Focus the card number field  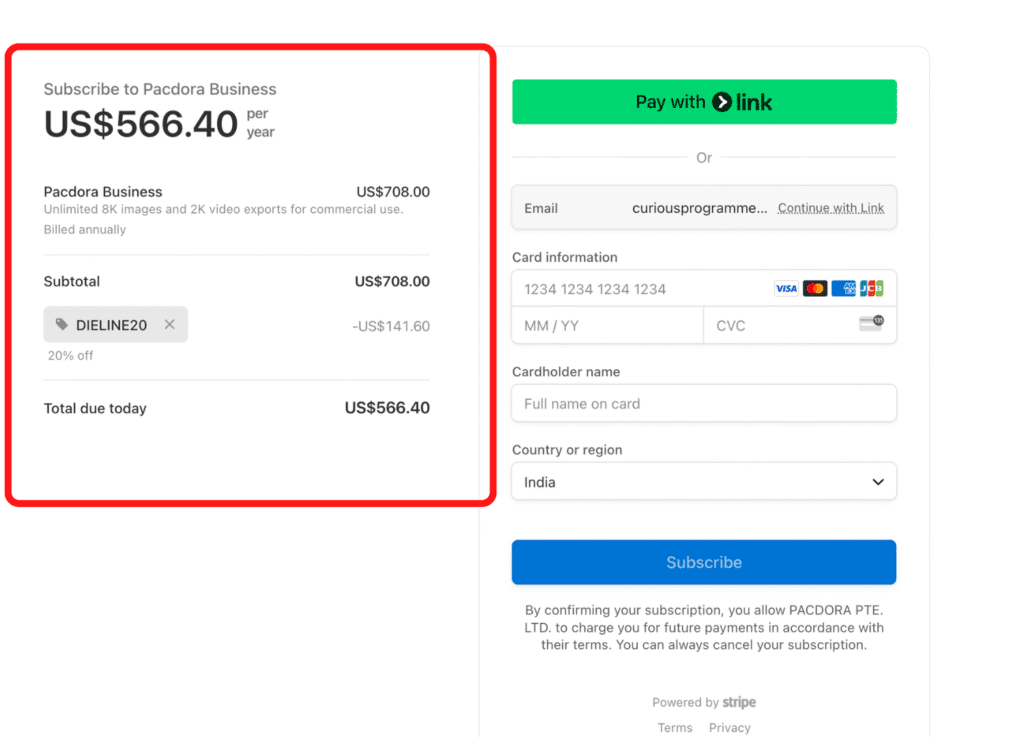704,289
